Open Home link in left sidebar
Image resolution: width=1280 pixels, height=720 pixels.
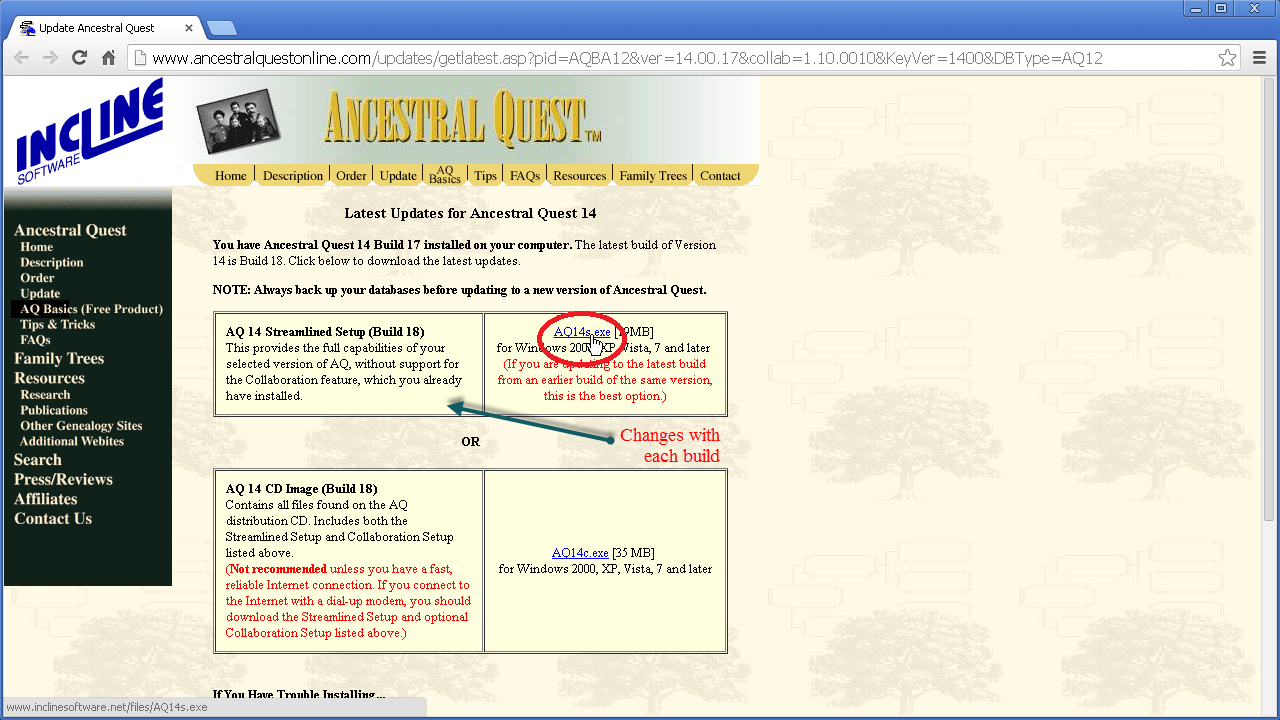click(x=37, y=247)
